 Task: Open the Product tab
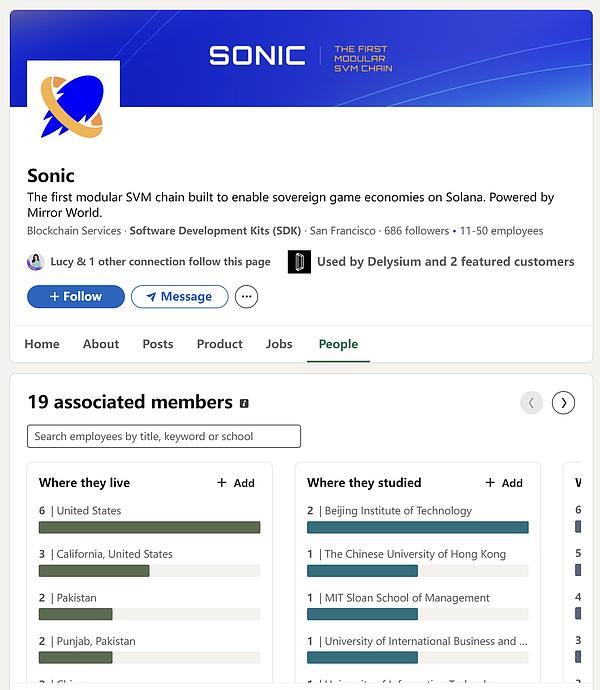pyautogui.click(x=220, y=344)
